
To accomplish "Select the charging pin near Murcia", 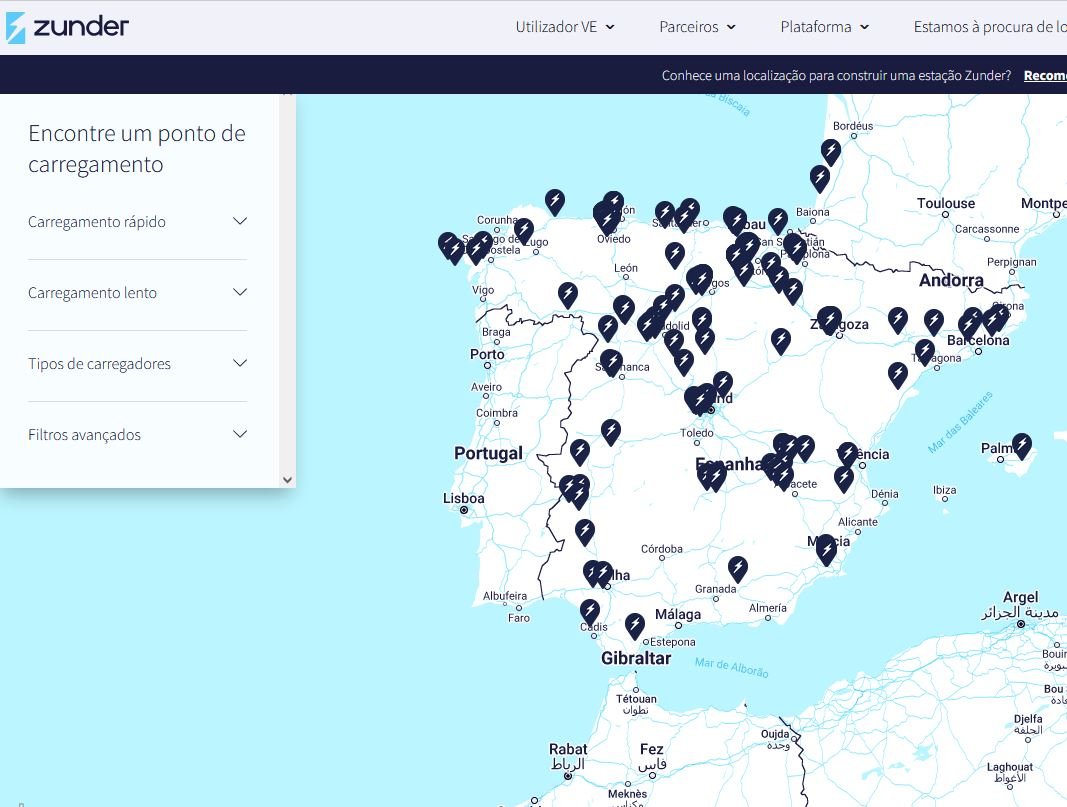I will point(826,549).
